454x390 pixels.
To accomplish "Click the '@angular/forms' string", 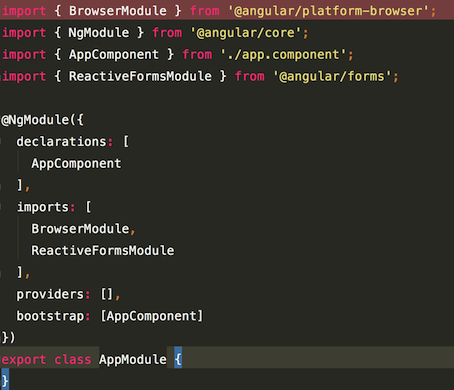I will coord(333,76).
